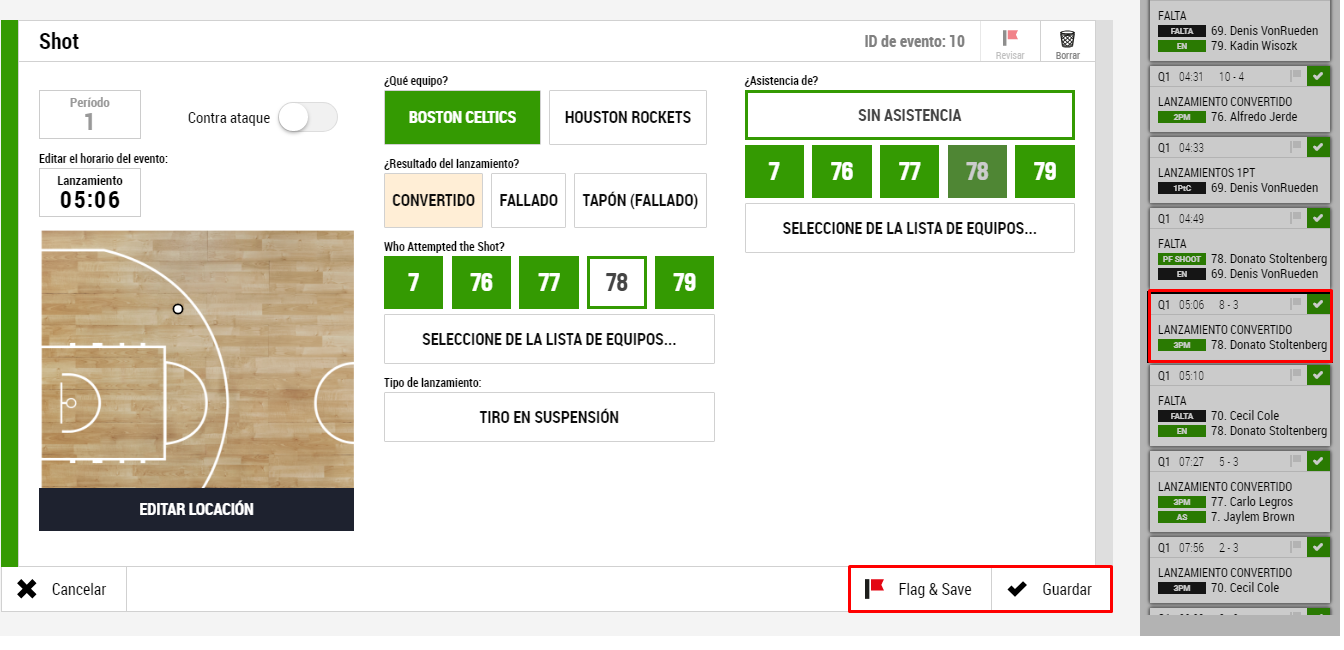Assign the assist to player 77
This screenshot has height=650, width=1344.
[x=909, y=171]
